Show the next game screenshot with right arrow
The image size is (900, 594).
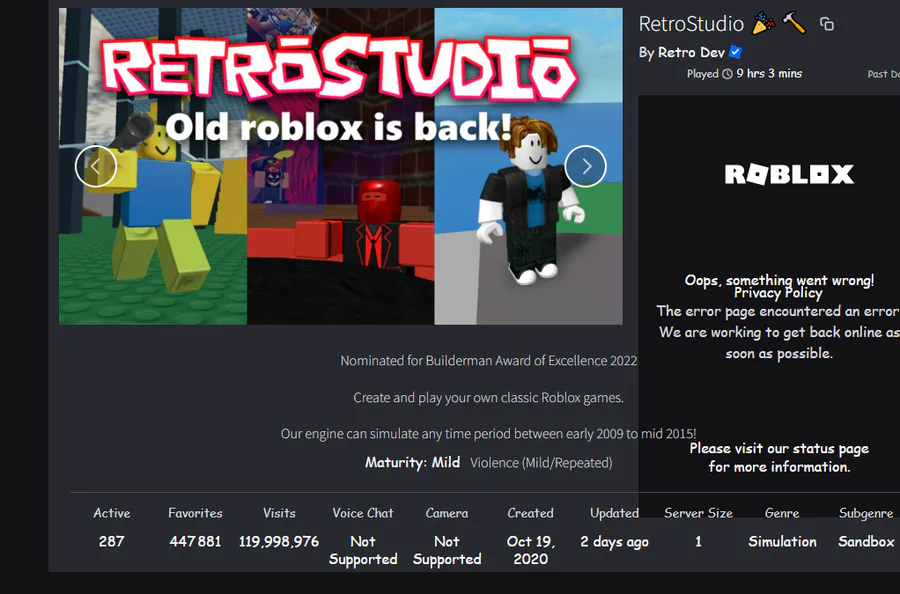coord(585,166)
